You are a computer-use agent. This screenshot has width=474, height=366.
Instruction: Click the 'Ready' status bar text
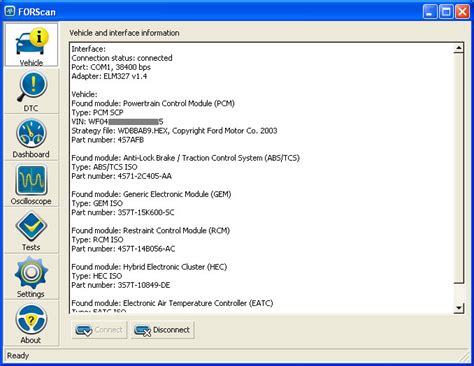18,356
